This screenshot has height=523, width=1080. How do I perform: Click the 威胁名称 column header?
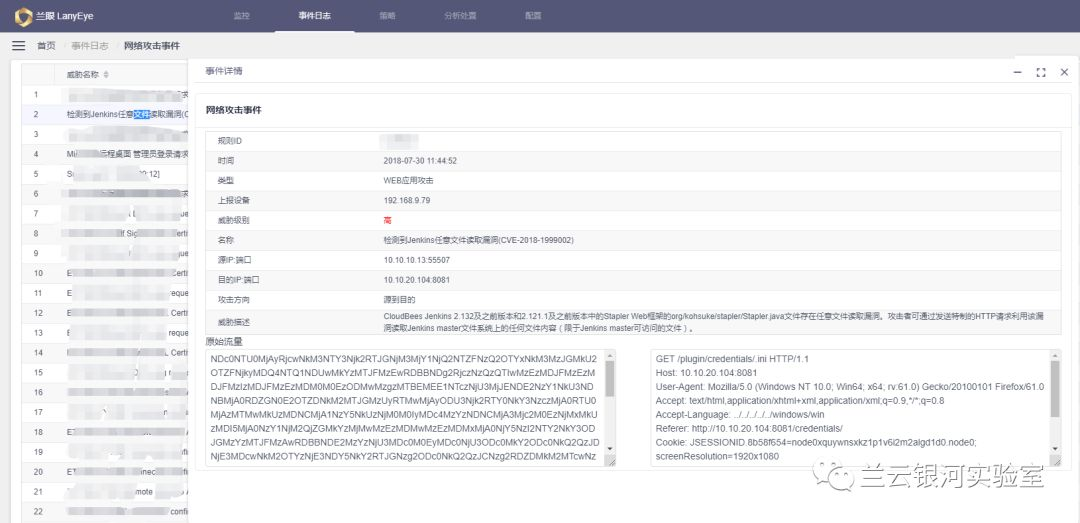pos(83,74)
